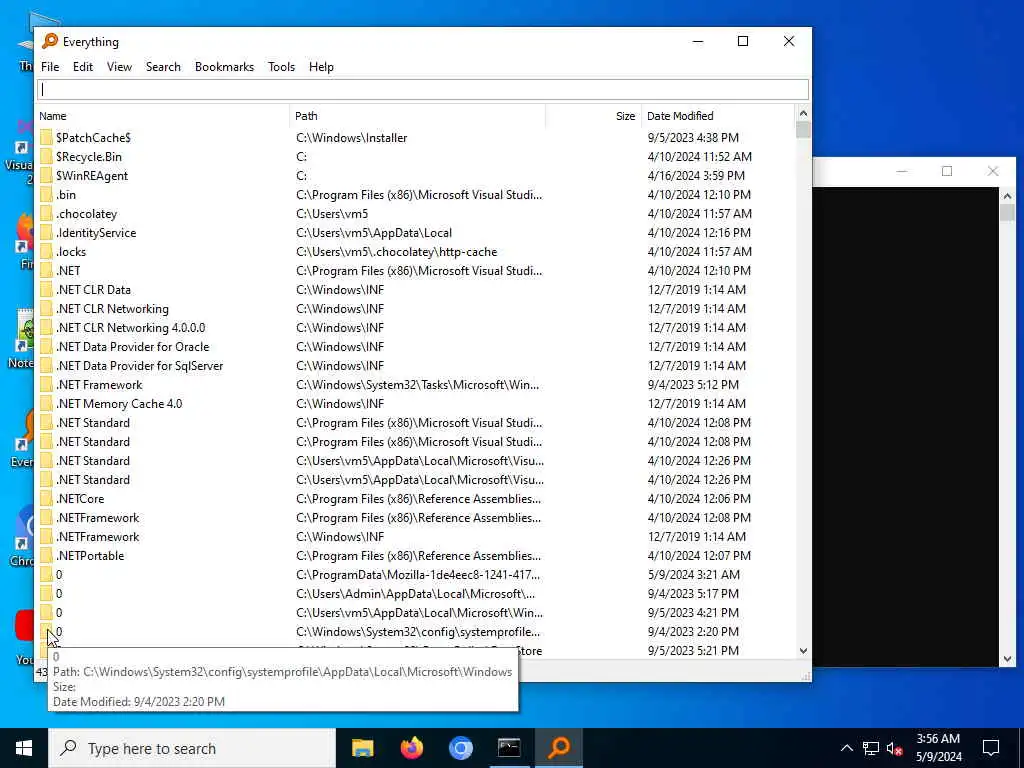Open the File menu
The image size is (1024, 768).
pyautogui.click(x=50, y=67)
